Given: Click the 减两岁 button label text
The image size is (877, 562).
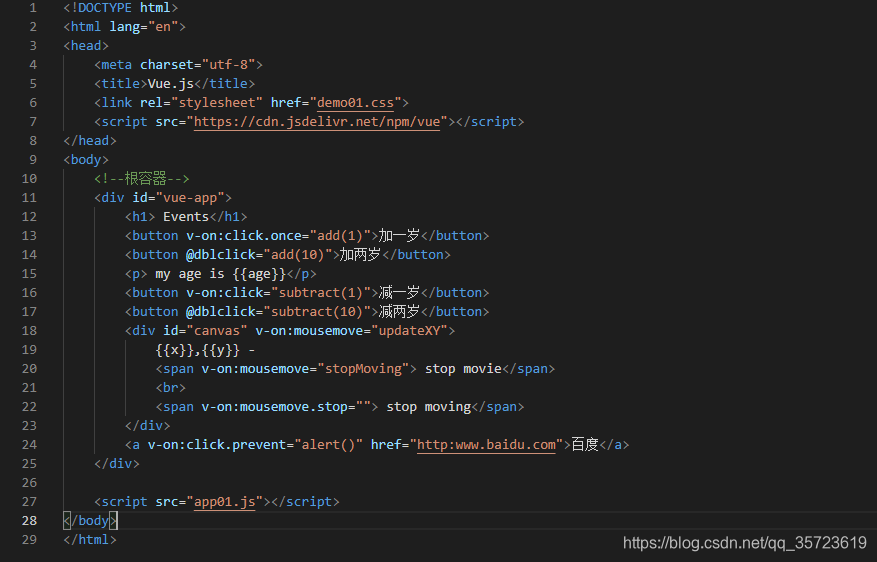Looking at the screenshot, I should click(x=399, y=311).
